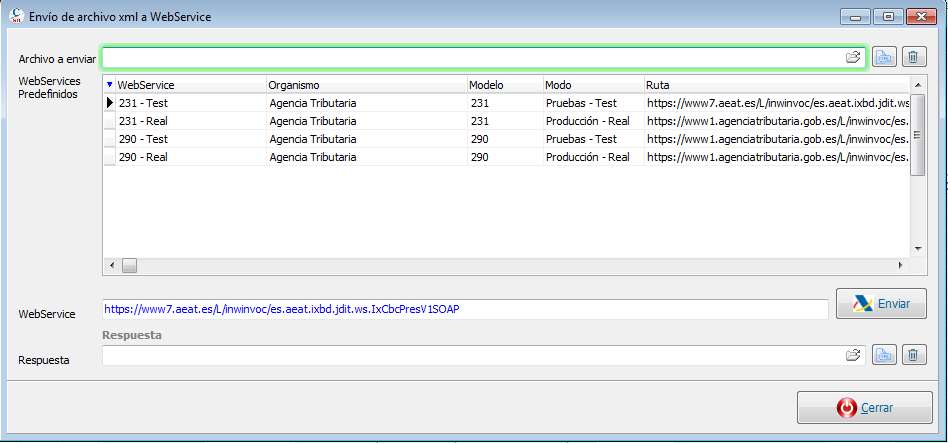Click Ruta cell of 231 - Real row
Viewport: 948px width, 443px height.
coord(776,121)
